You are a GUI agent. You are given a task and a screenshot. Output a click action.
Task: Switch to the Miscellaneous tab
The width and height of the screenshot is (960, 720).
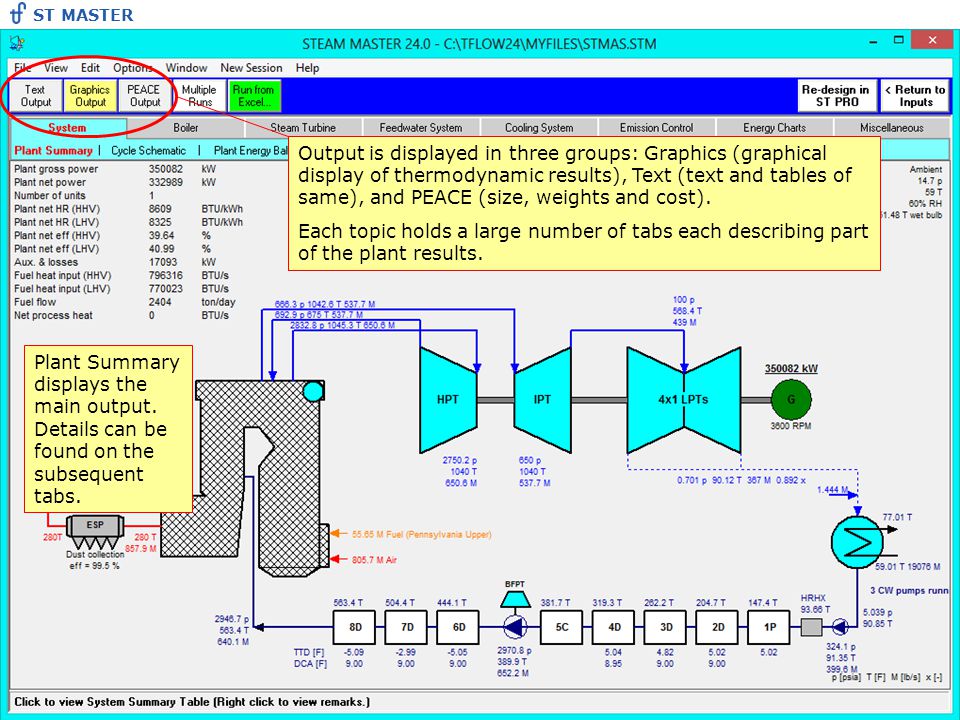[x=891, y=128]
